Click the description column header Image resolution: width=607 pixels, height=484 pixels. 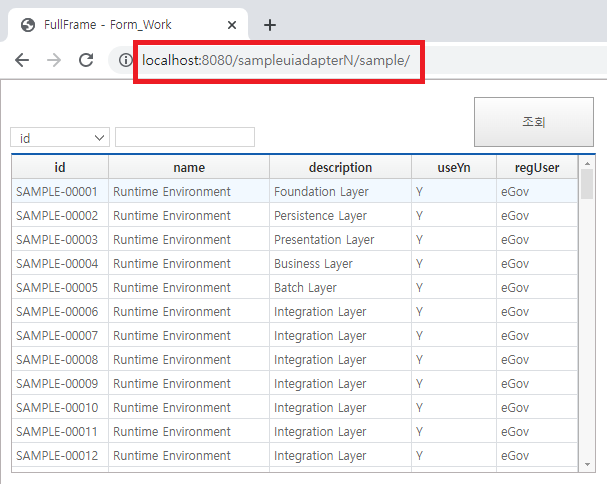coord(340,168)
